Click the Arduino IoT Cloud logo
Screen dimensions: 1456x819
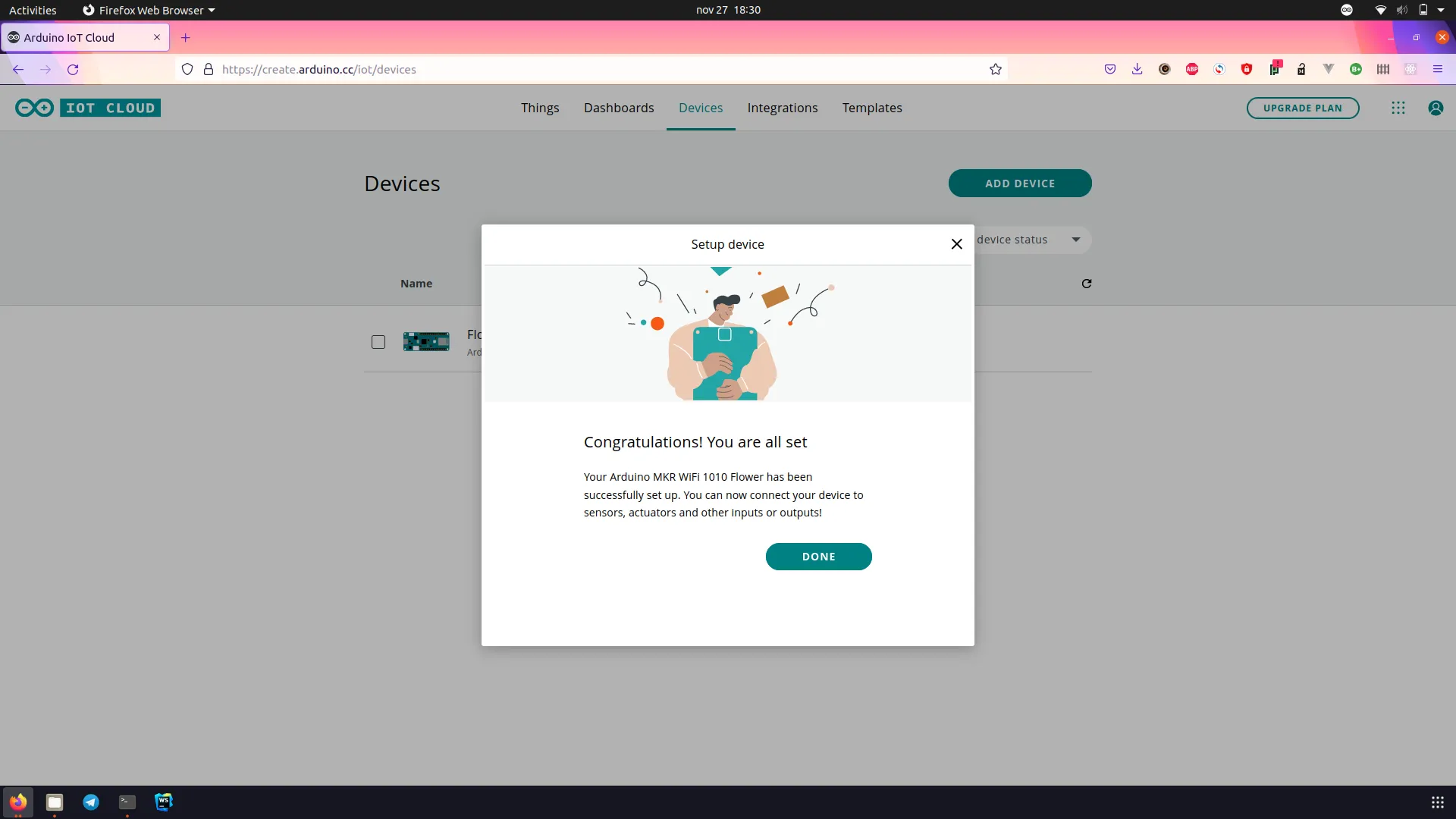click(88, 108)
